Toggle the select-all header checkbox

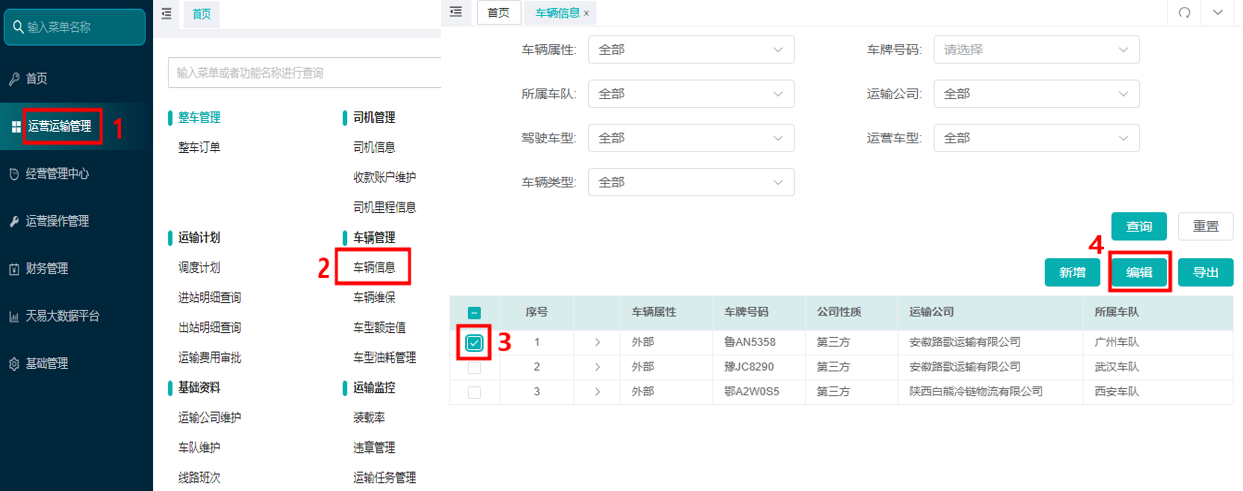pos(475,312)
